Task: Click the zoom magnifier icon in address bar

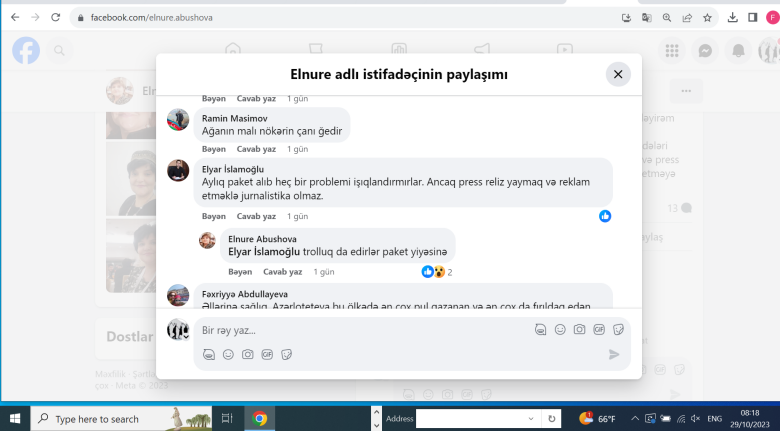Action: (x=667, y=18)
